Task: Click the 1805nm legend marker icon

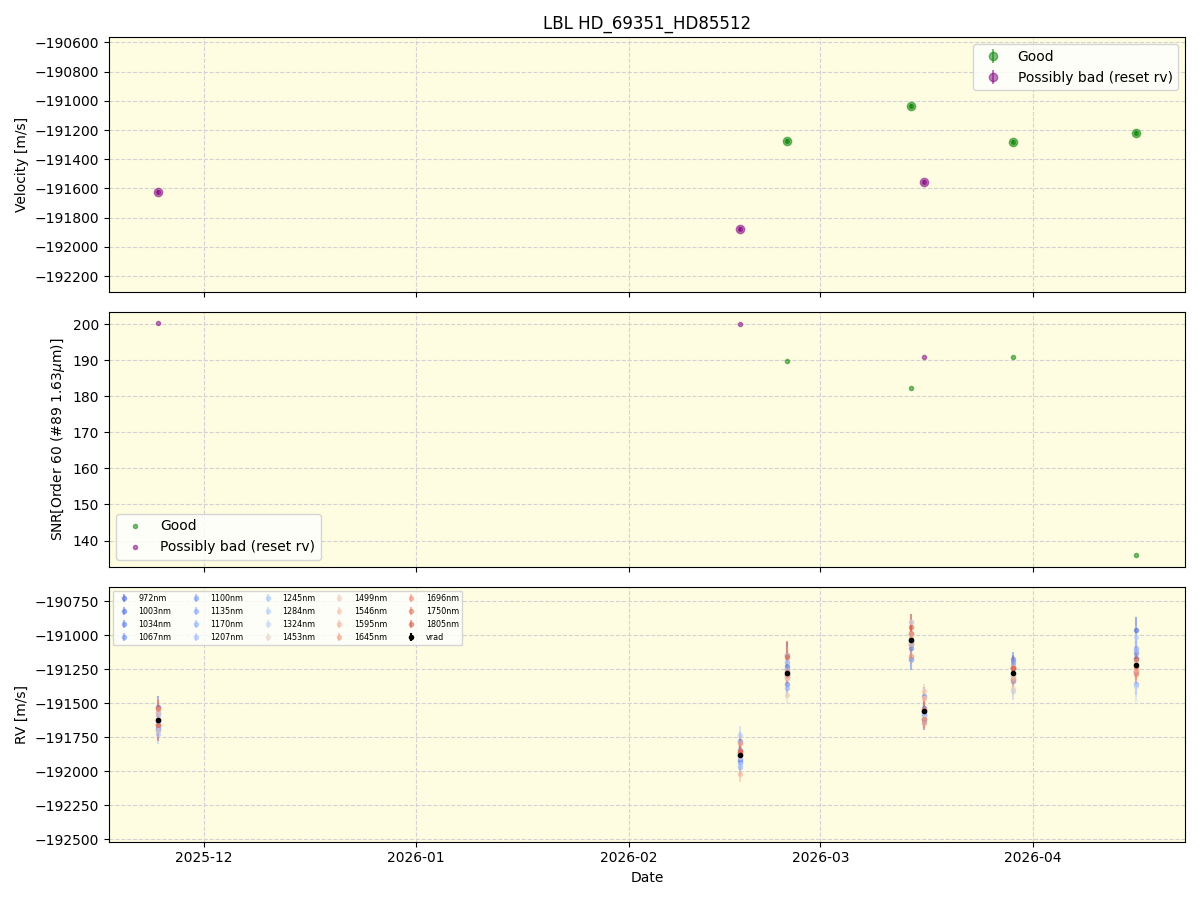Action: point(411,624)
